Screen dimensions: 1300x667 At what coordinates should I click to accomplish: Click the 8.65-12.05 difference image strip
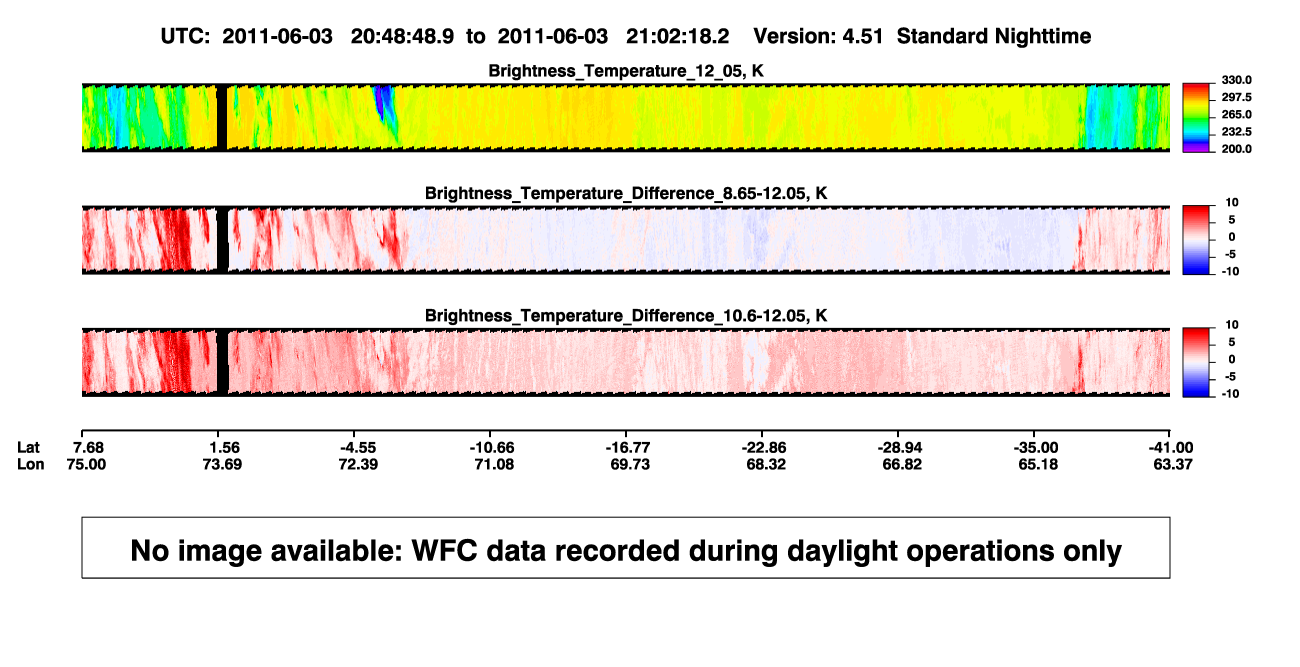click(626, 240)
